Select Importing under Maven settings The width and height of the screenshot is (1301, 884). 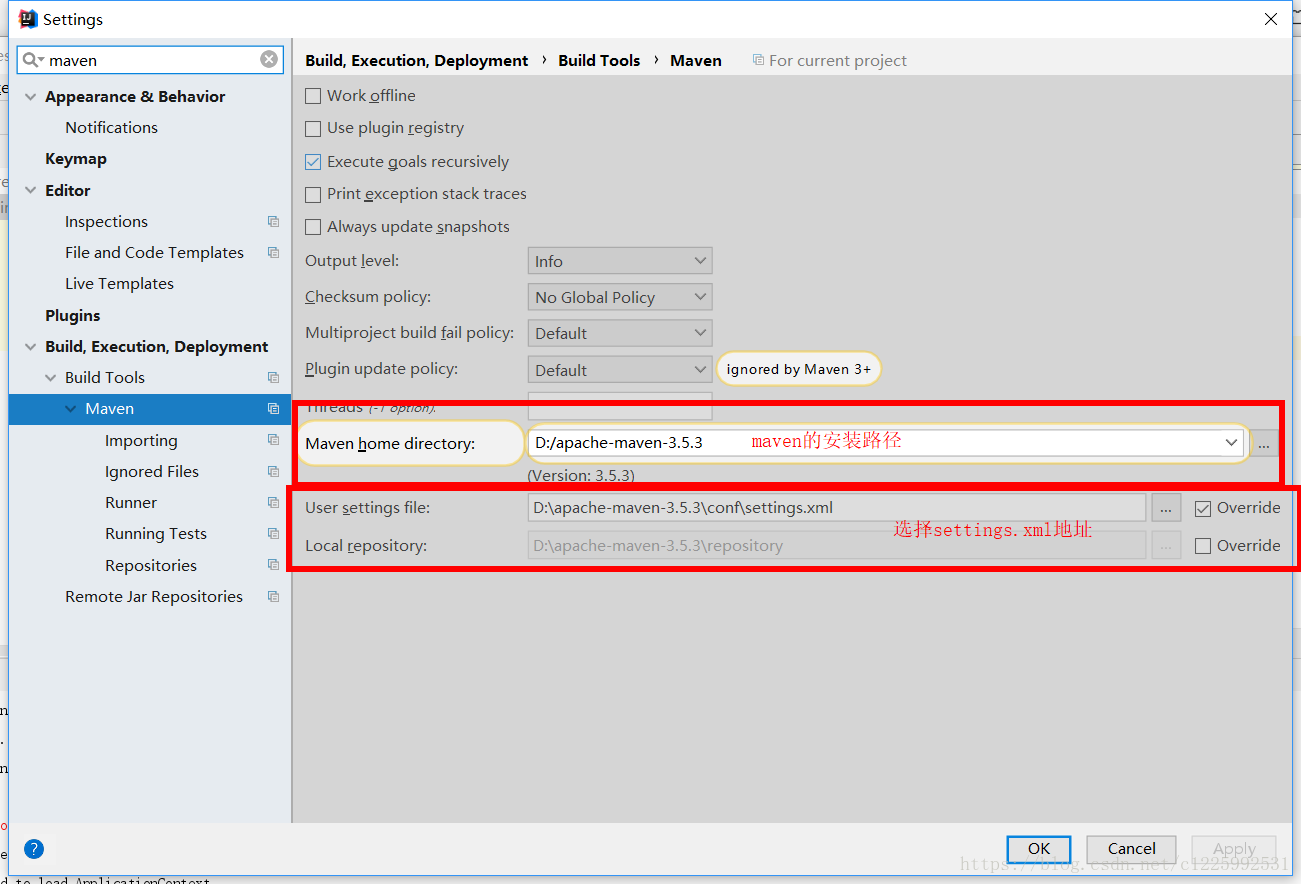(141, 440)
